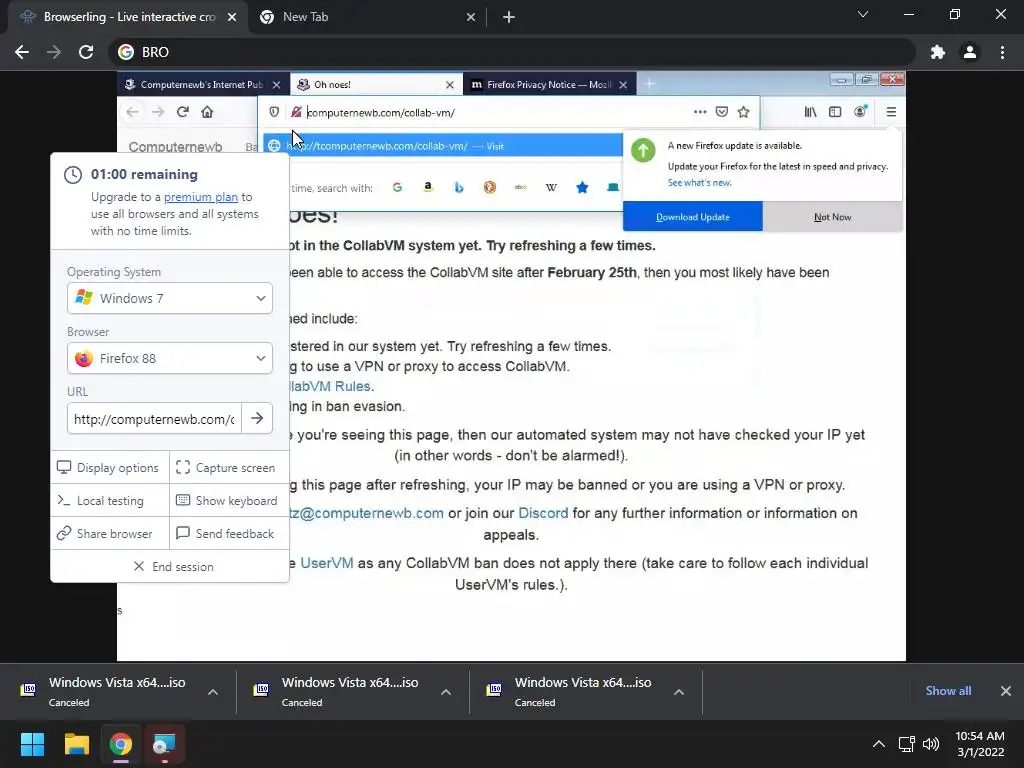1024x768 pixels.
Task: Open Chrome profile avatar menu
Action: (970, 52)
